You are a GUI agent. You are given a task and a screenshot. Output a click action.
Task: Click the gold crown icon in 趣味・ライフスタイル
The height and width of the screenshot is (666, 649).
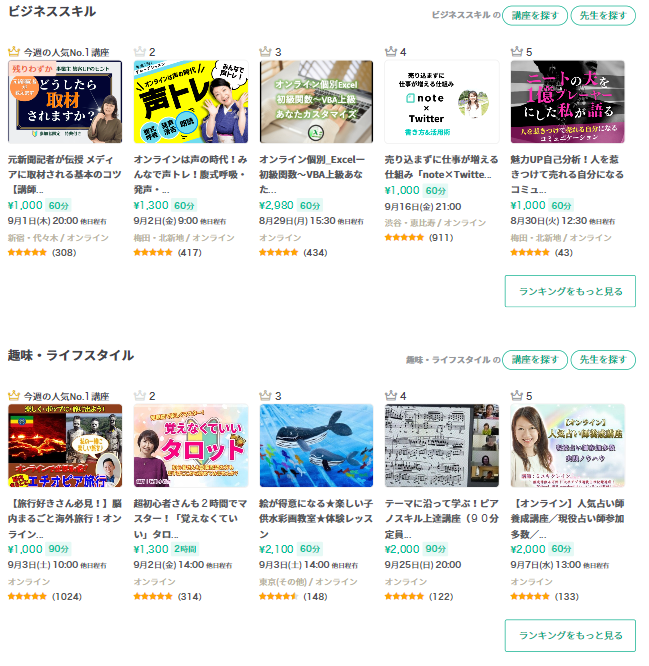[x=14, y=396]
